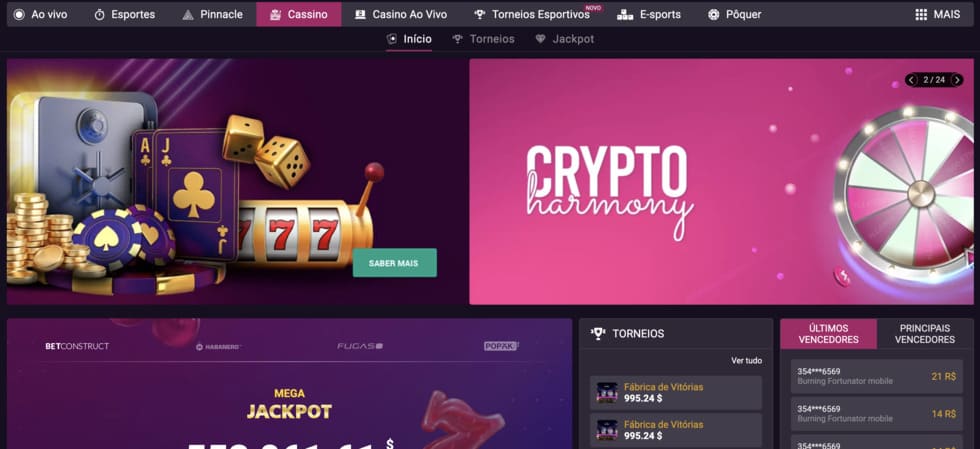This screenshot has height=449, width=980.
Task: Open the Cassino navigation tab
Action: tap(299, 14)
